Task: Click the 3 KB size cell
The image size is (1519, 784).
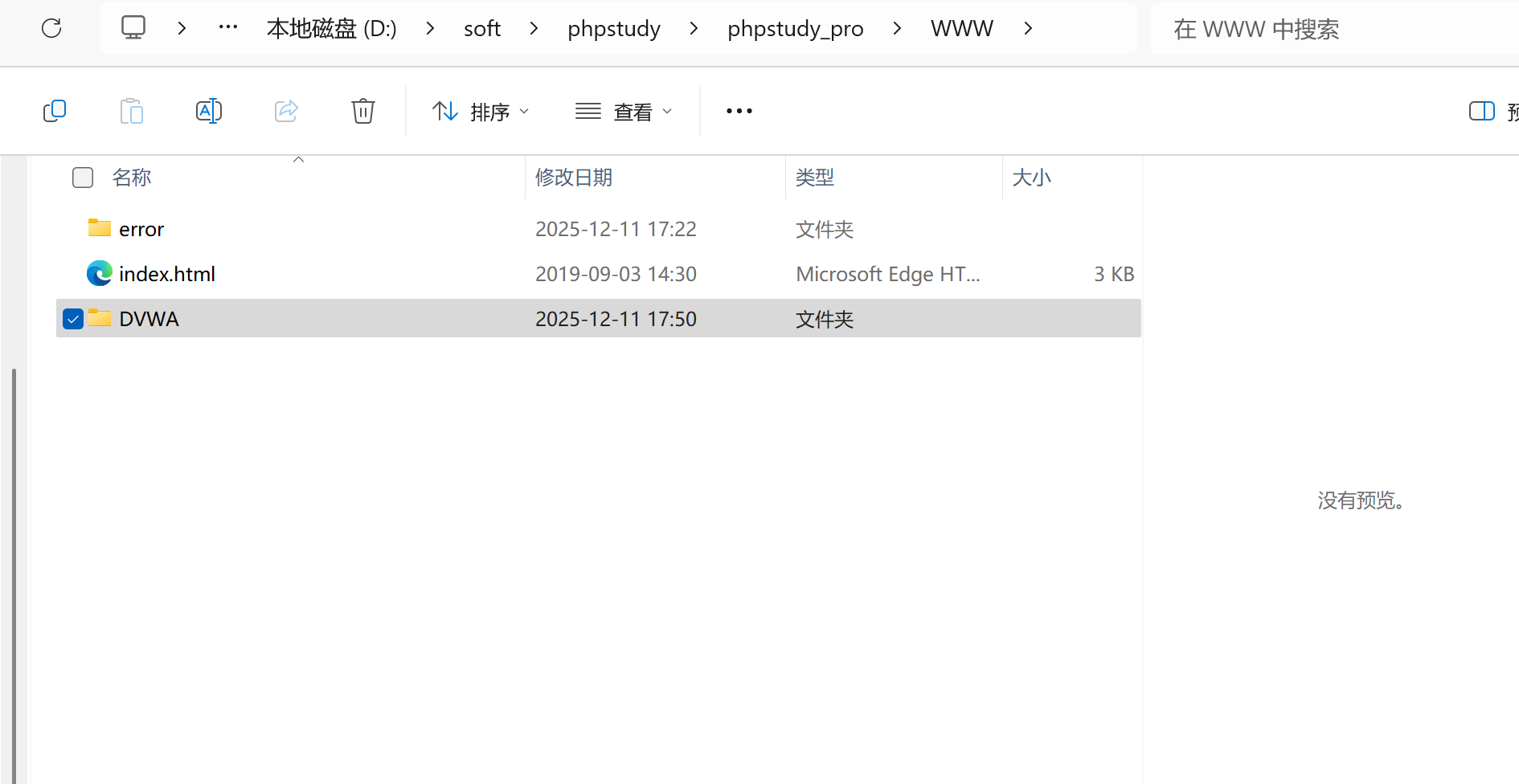Action: [1114, 274]
